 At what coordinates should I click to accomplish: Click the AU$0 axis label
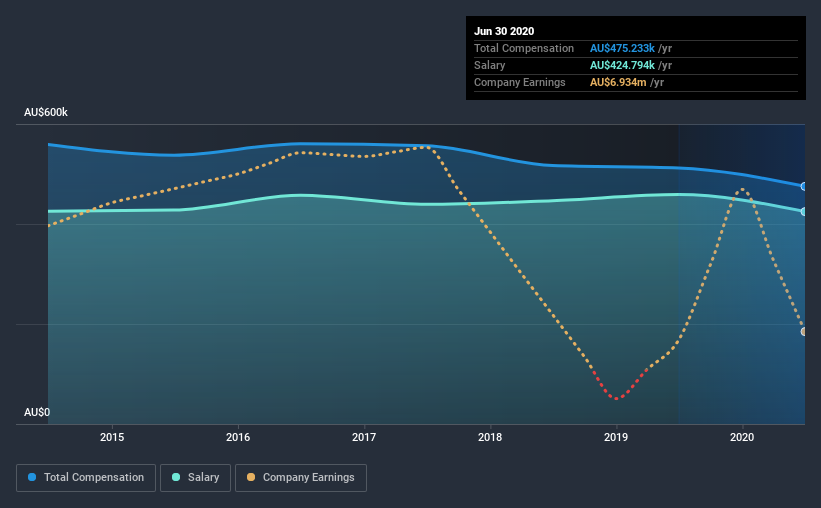click(37, 412)
